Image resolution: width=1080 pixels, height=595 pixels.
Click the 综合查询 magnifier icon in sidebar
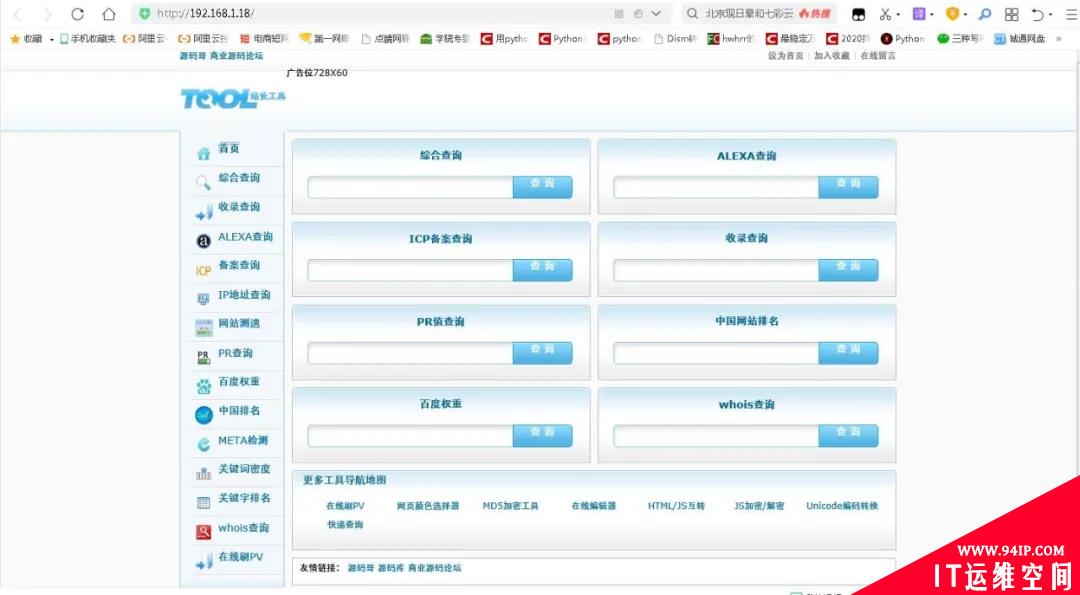(203, 182)
